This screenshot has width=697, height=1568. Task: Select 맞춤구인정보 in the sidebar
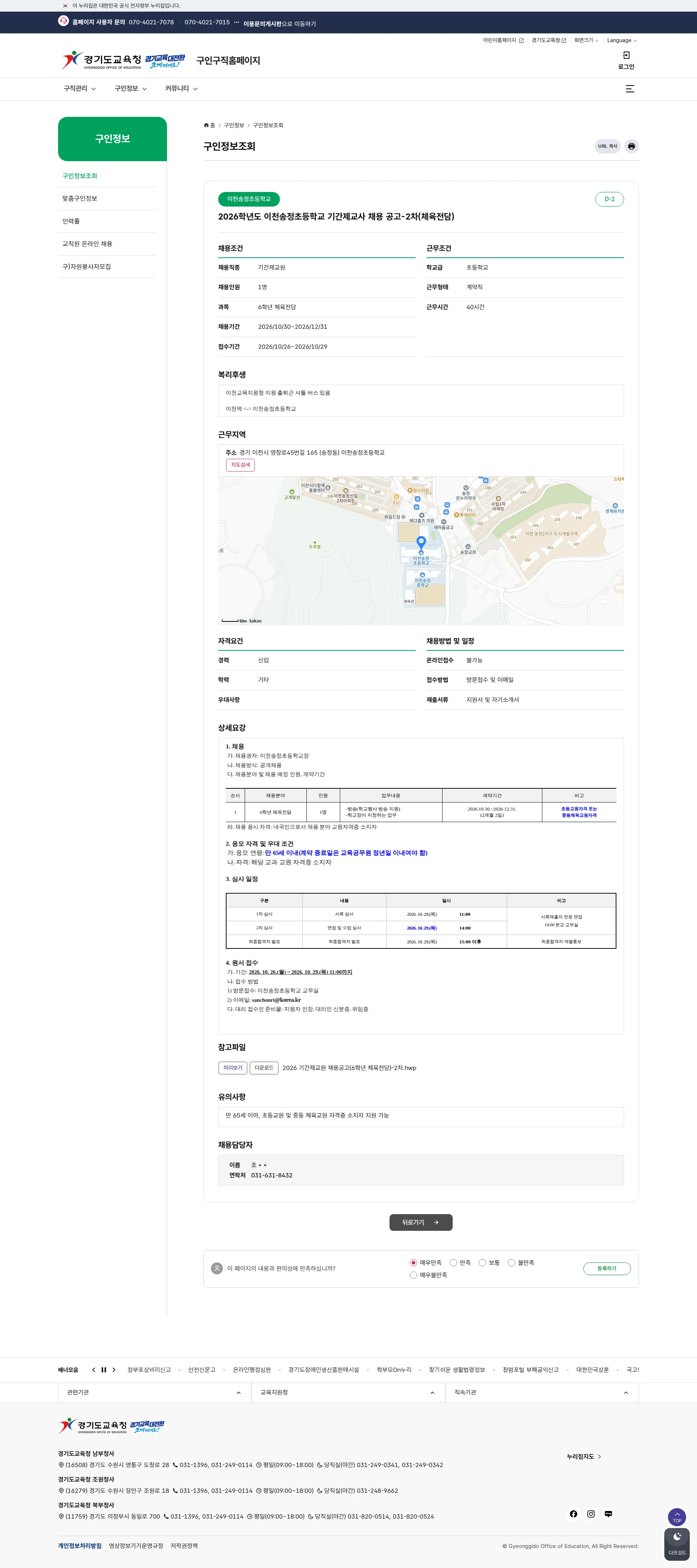[80, 199]
